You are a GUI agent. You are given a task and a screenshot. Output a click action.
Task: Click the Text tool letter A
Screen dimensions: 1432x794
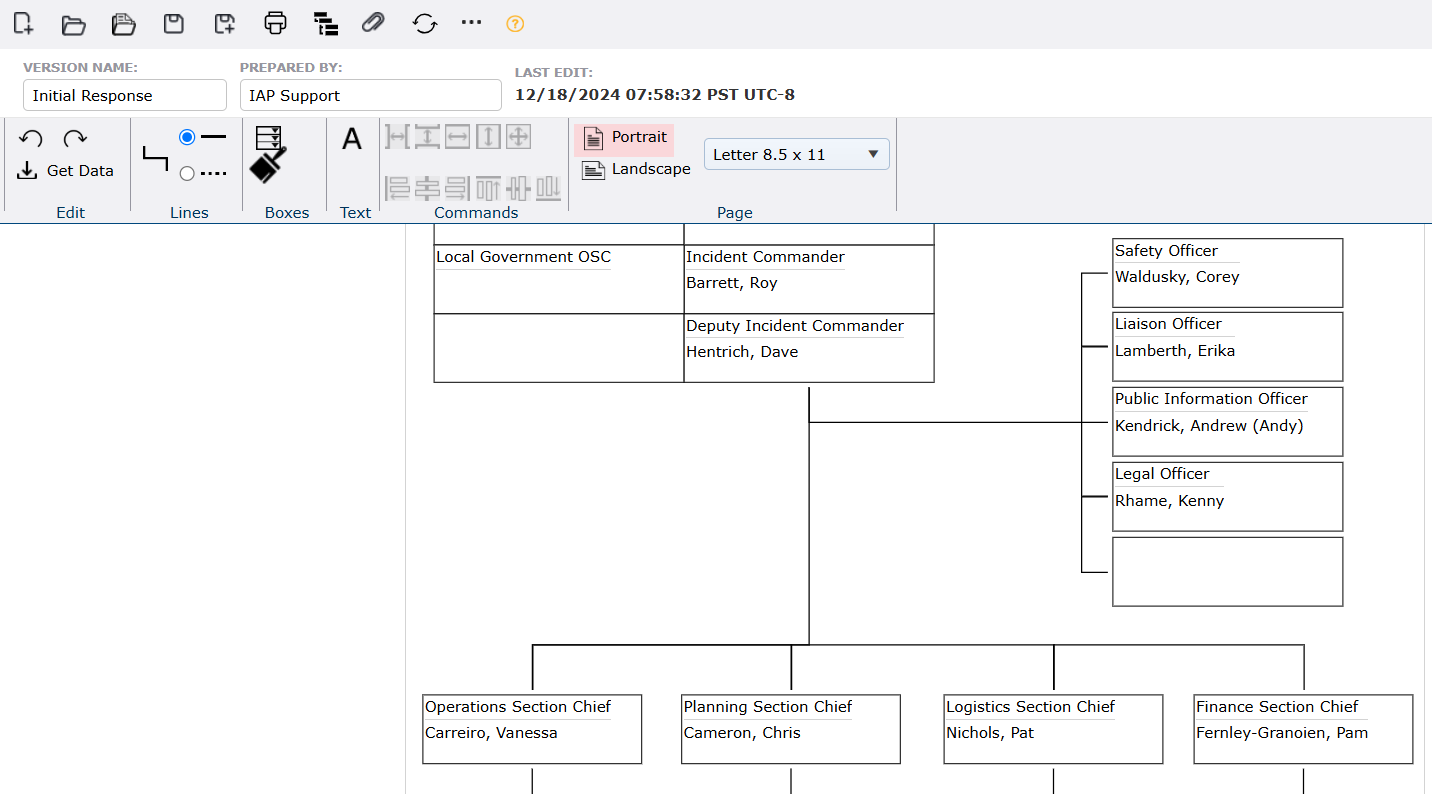coord(352,140)
